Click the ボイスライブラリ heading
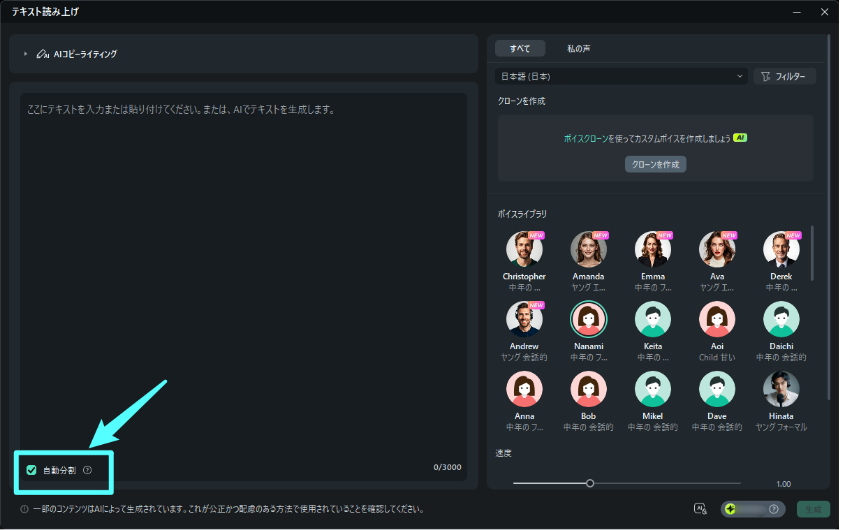The image size is (841, 530). click(x=522, y=214)
